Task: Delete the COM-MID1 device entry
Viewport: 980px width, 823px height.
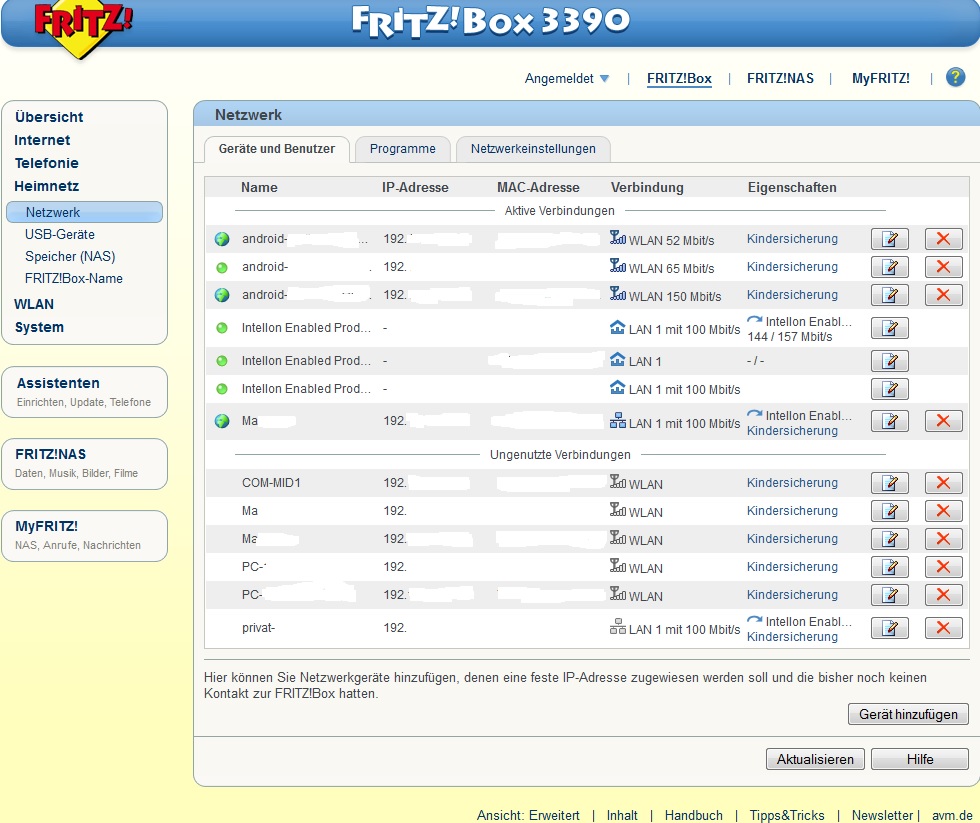Action: [x=943, y=482]
